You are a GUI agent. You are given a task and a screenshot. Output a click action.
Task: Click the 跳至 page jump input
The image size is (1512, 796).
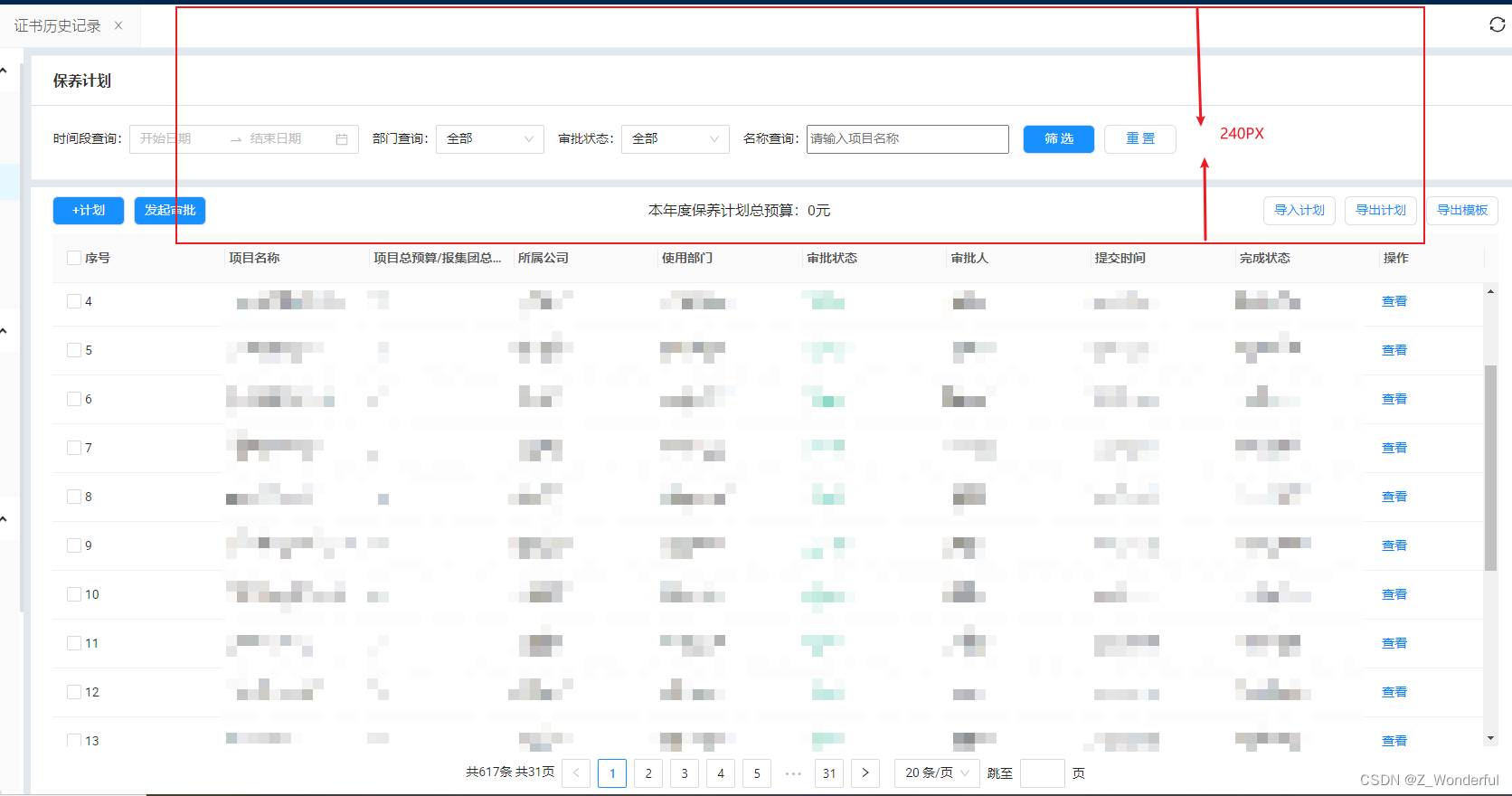tap(1042, 773)
